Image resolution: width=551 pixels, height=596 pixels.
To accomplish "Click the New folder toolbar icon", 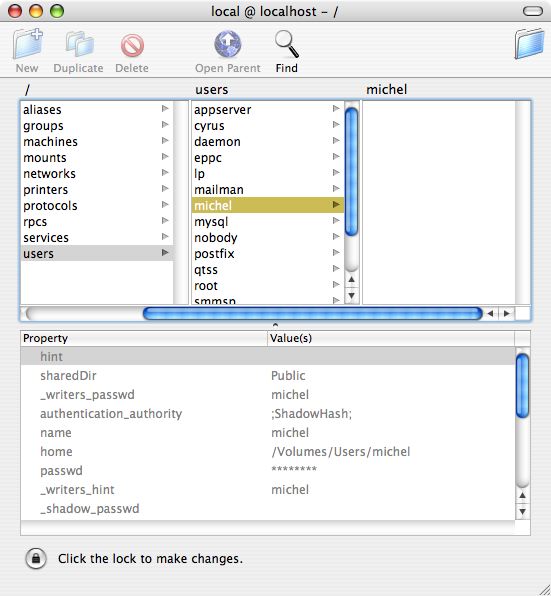I will tap(27, 44).
